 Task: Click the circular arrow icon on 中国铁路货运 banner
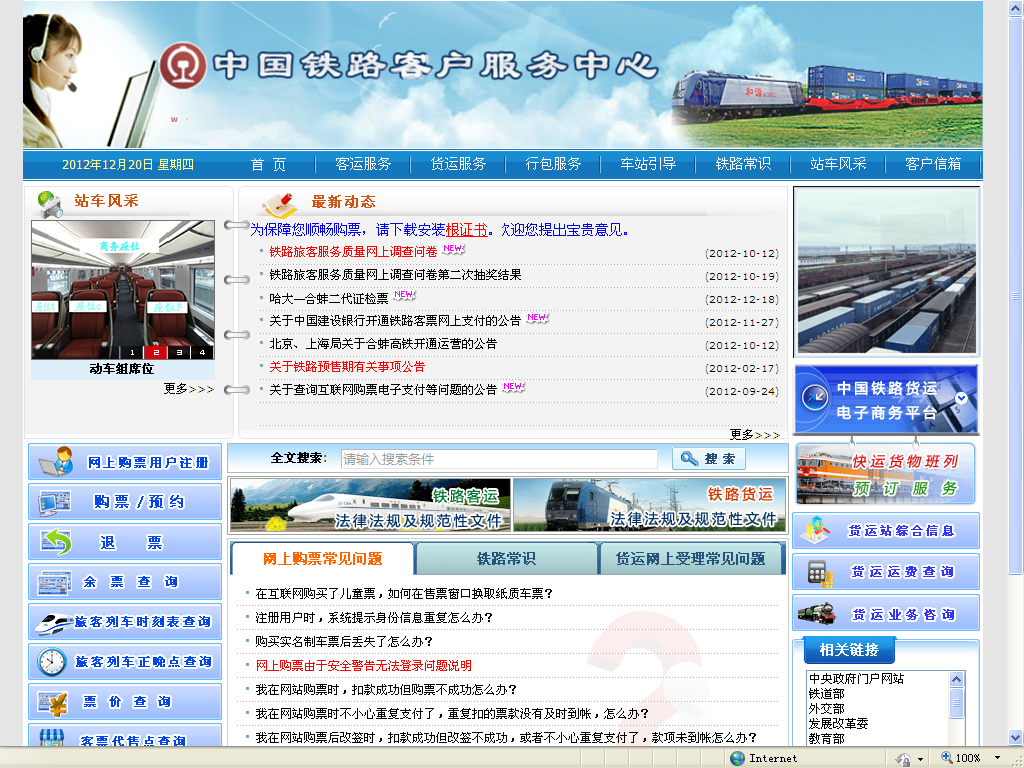pyautogui.click(x=815, y=398)
